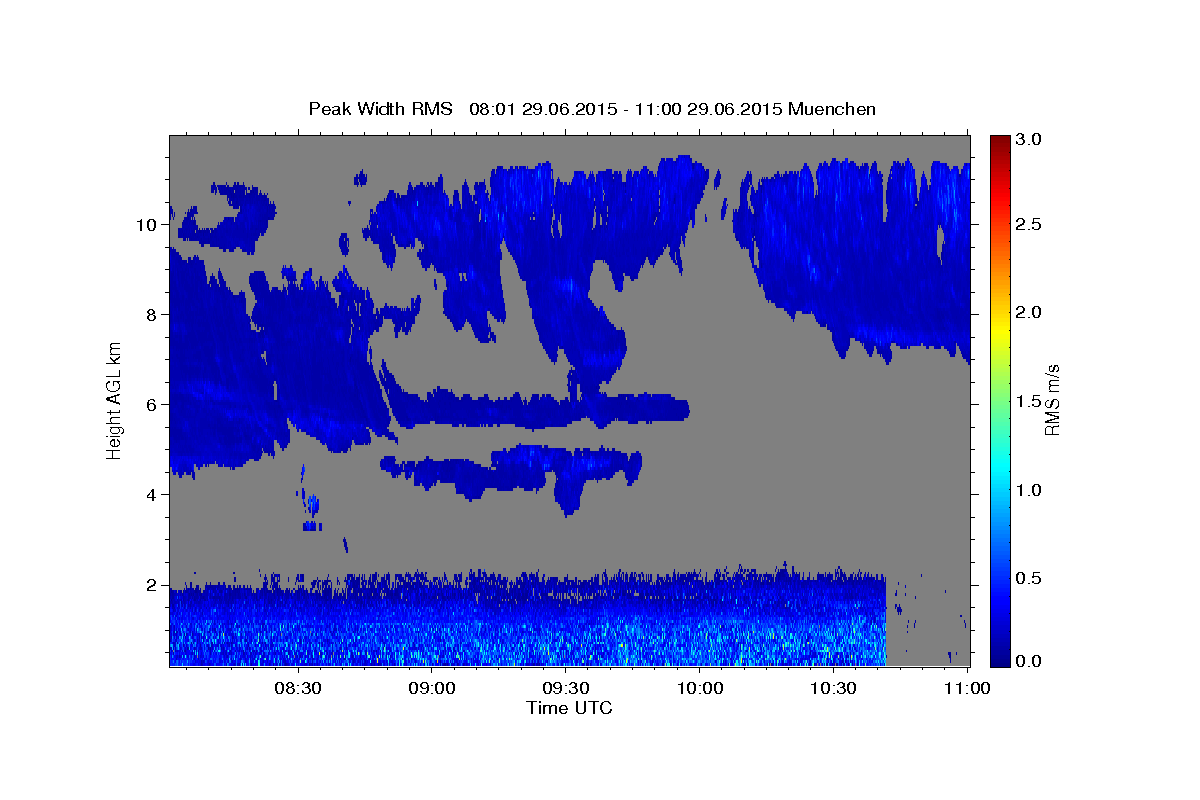
Task: Click the cloud layer at 6 km height
Action: click(x=540, y=409)
